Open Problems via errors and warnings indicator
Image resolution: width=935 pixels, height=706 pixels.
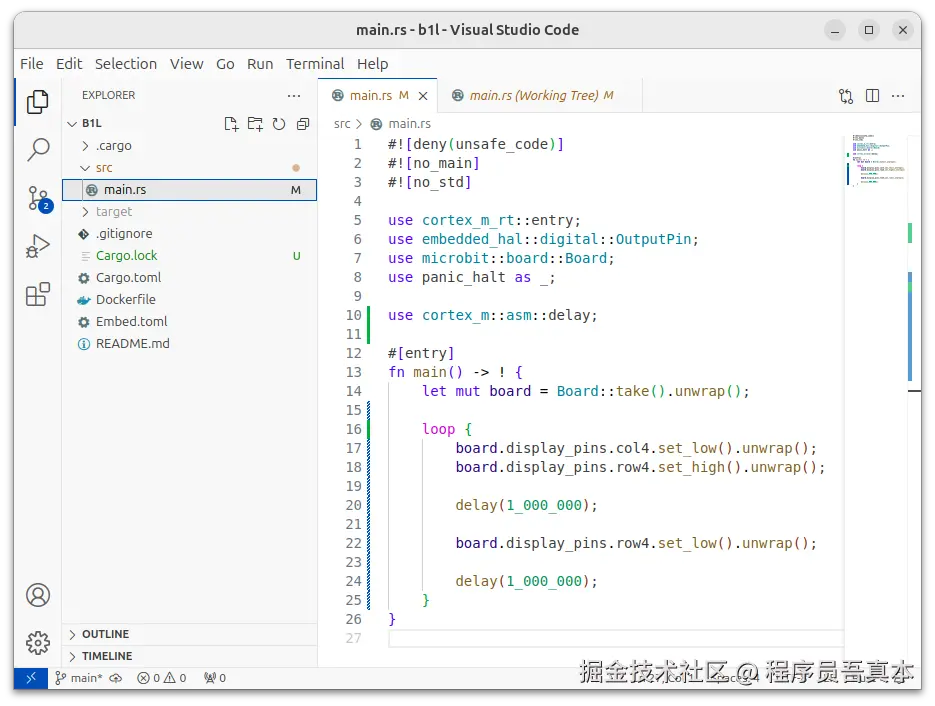tap(162, 678)
